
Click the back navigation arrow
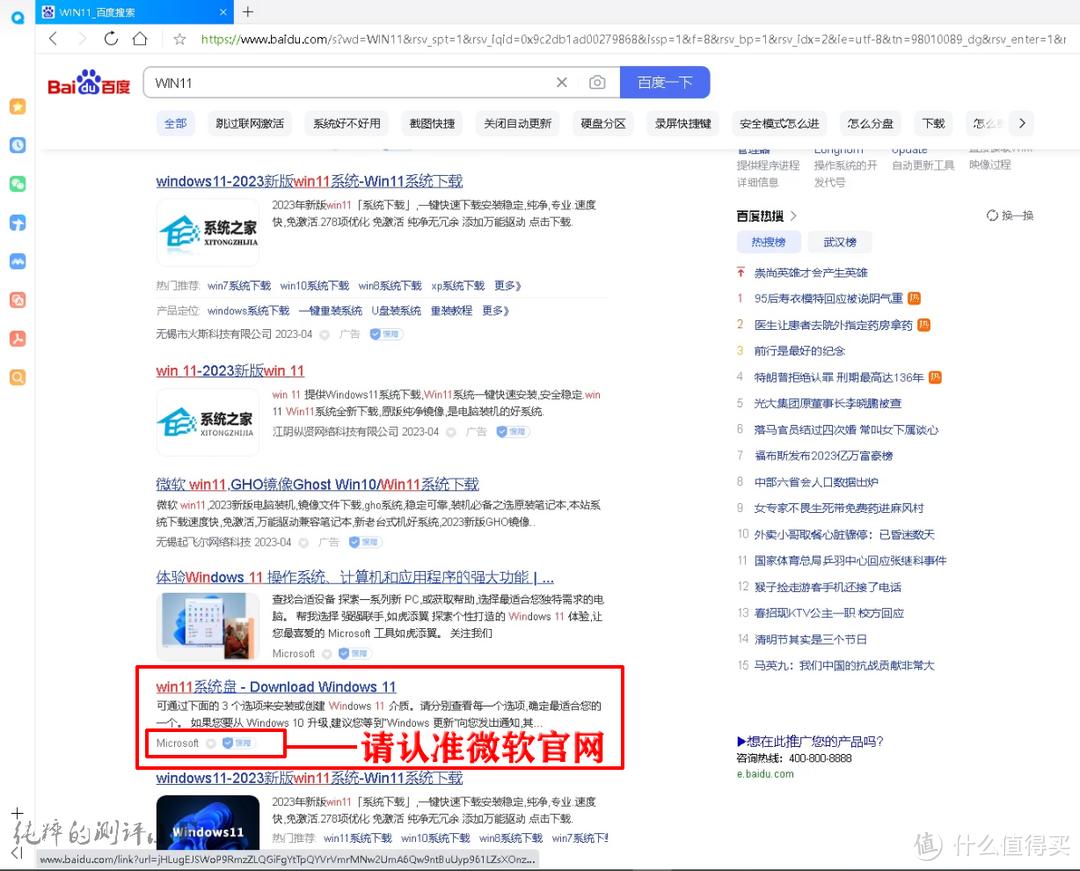click(x=52, y=38)
